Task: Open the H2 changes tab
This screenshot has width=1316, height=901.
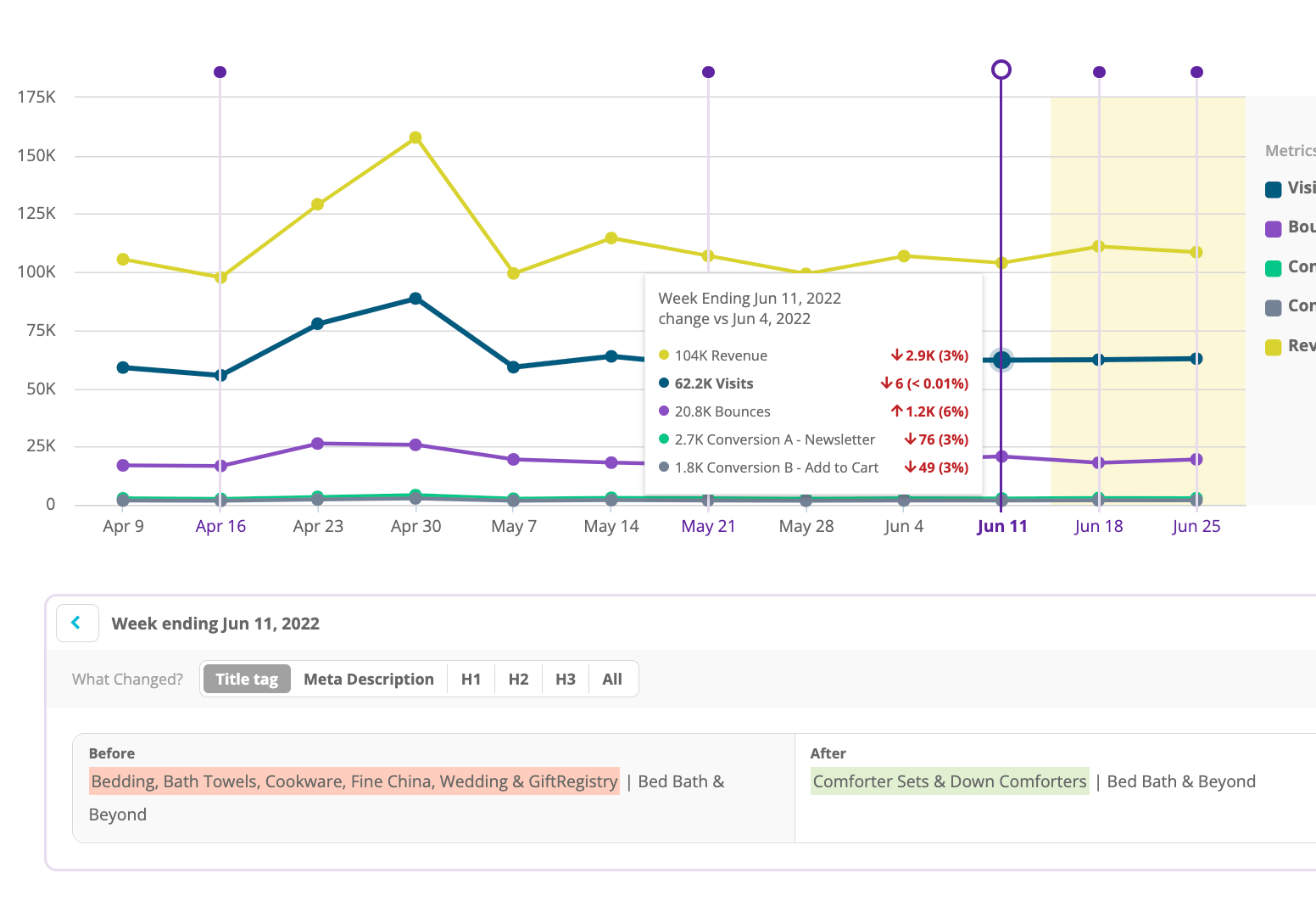Action: [x=518, y=679]
